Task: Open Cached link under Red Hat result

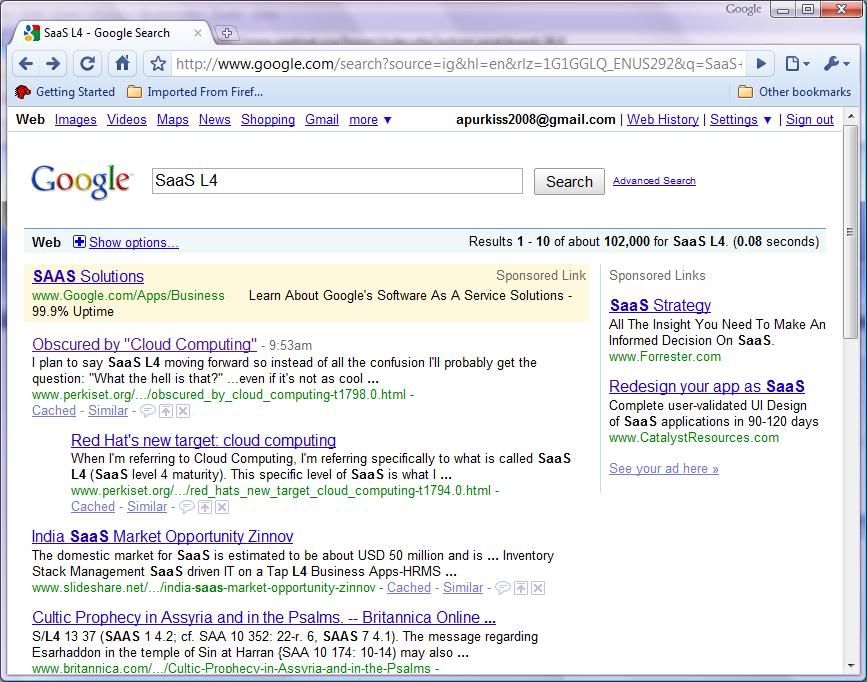Action: (x=93, y=507)
